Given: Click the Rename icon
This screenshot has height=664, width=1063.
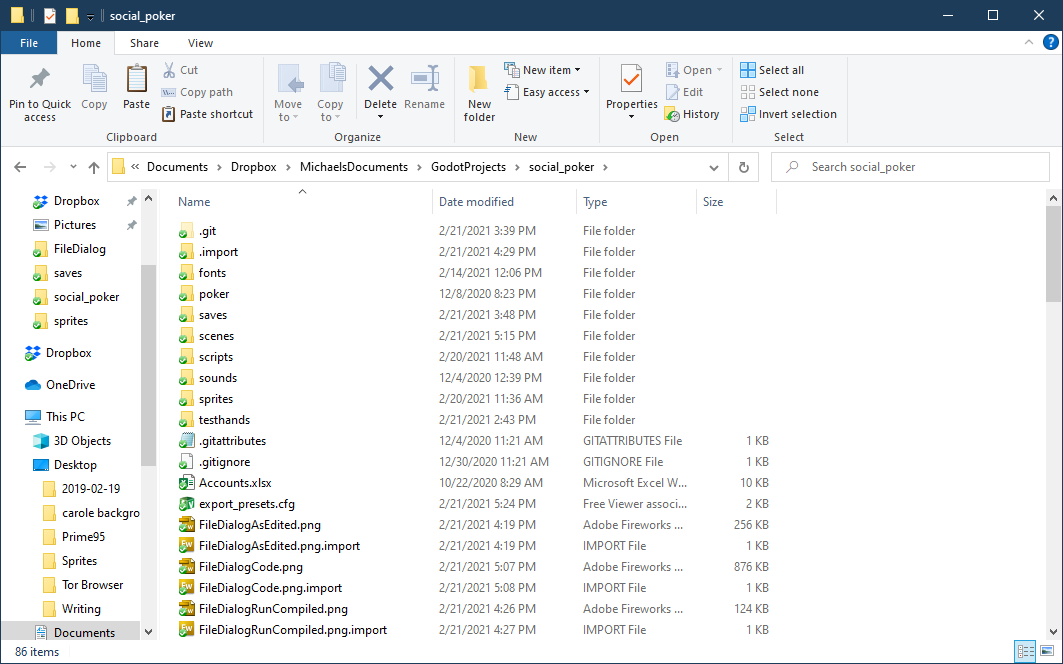Looking at the screenshot, I should [x=425, y=88].
